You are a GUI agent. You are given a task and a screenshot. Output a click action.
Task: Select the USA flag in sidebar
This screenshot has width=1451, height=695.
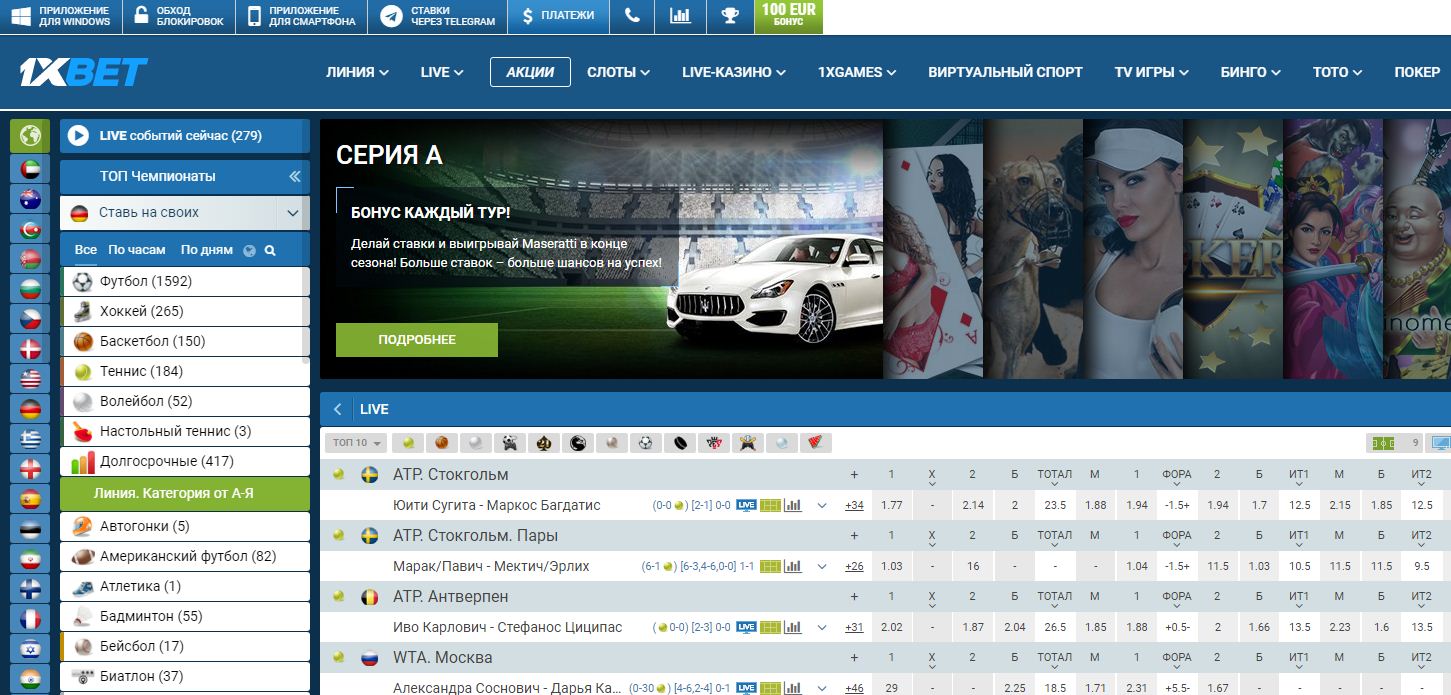(30, 379)
